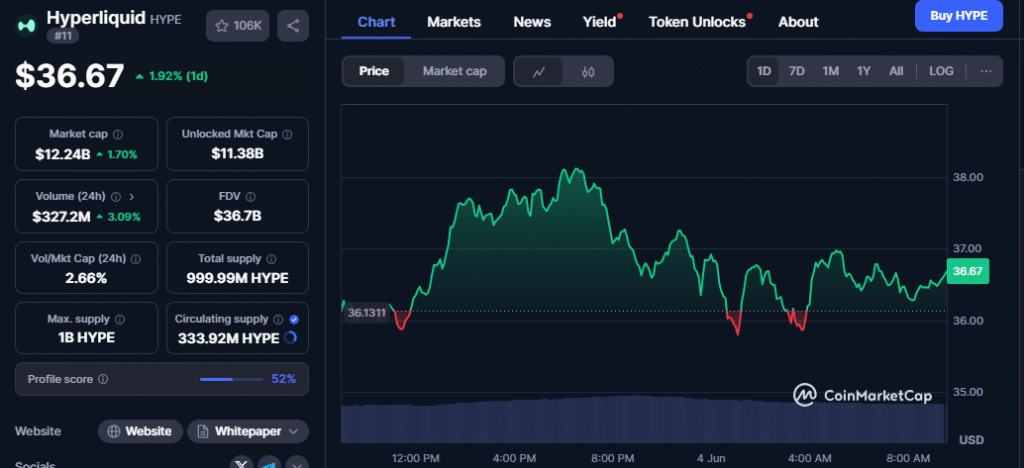This screenshot has width=1024, height=468.
Task: Show Volume (24h) info icon
Action: coord(116,196)
